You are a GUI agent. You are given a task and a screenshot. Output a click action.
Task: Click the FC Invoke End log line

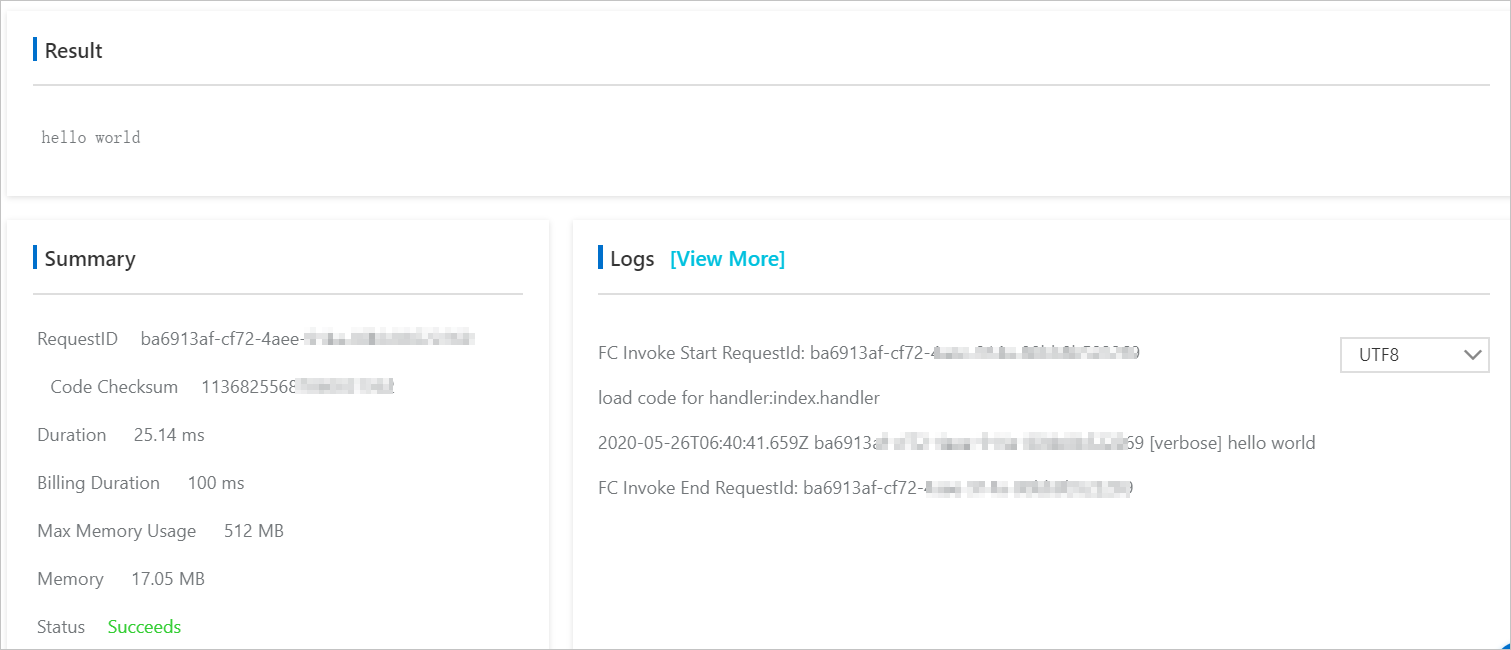click(x=864, y=489)
